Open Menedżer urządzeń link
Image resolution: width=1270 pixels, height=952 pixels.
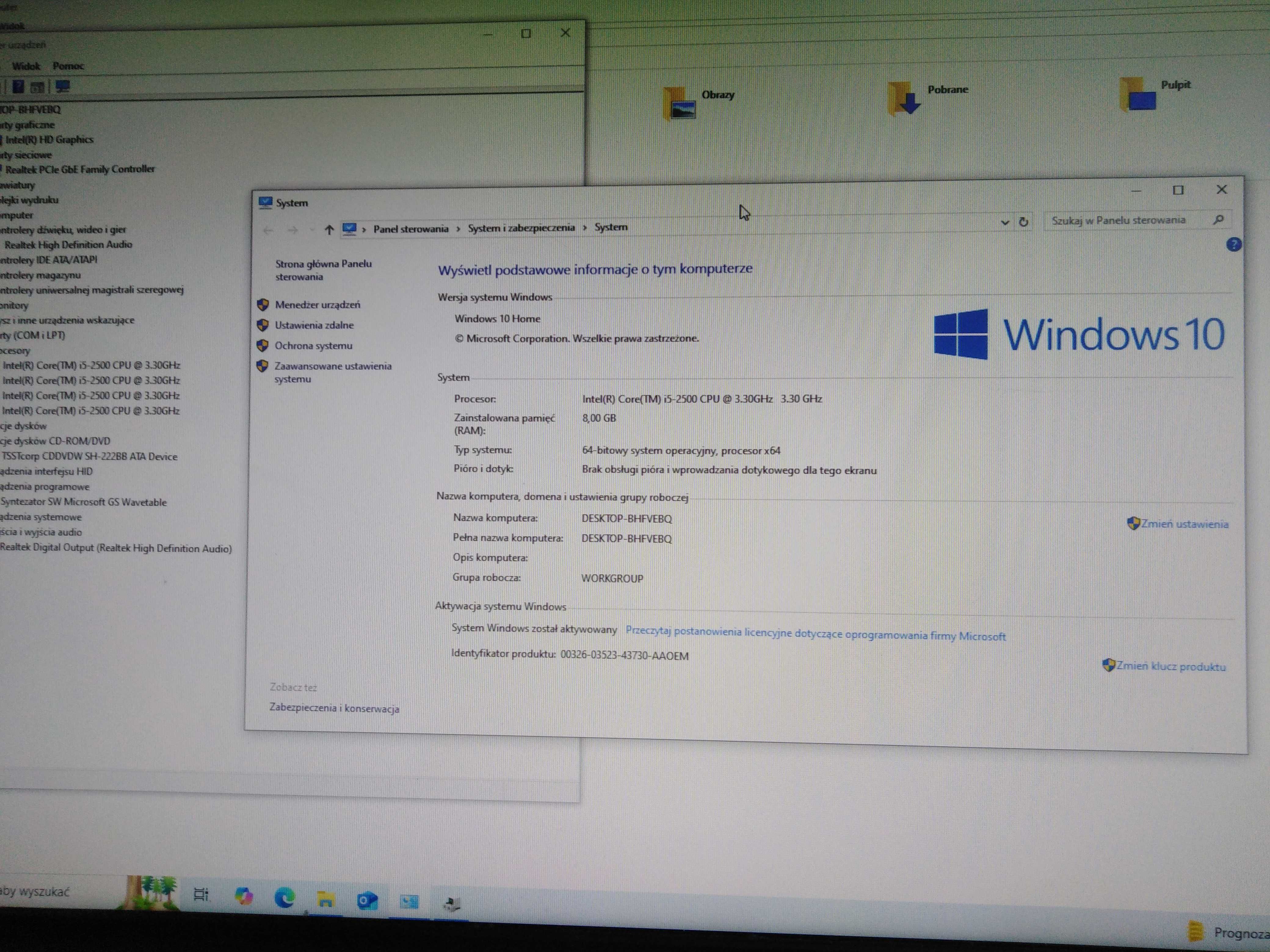click(317, 305)
